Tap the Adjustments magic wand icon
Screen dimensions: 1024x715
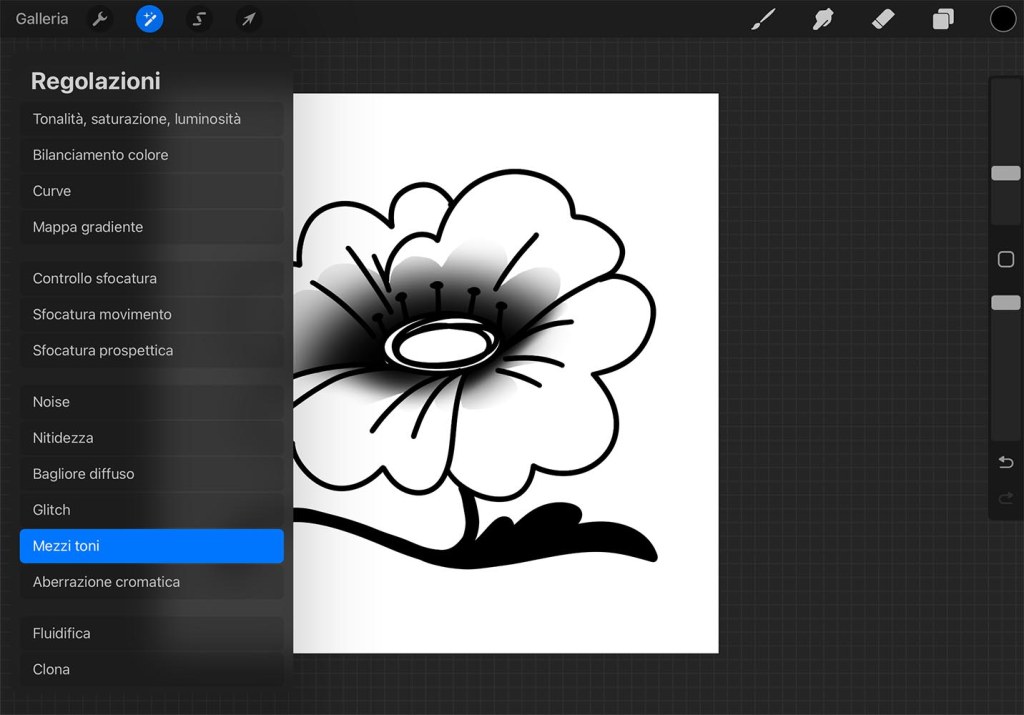point(150,19)
